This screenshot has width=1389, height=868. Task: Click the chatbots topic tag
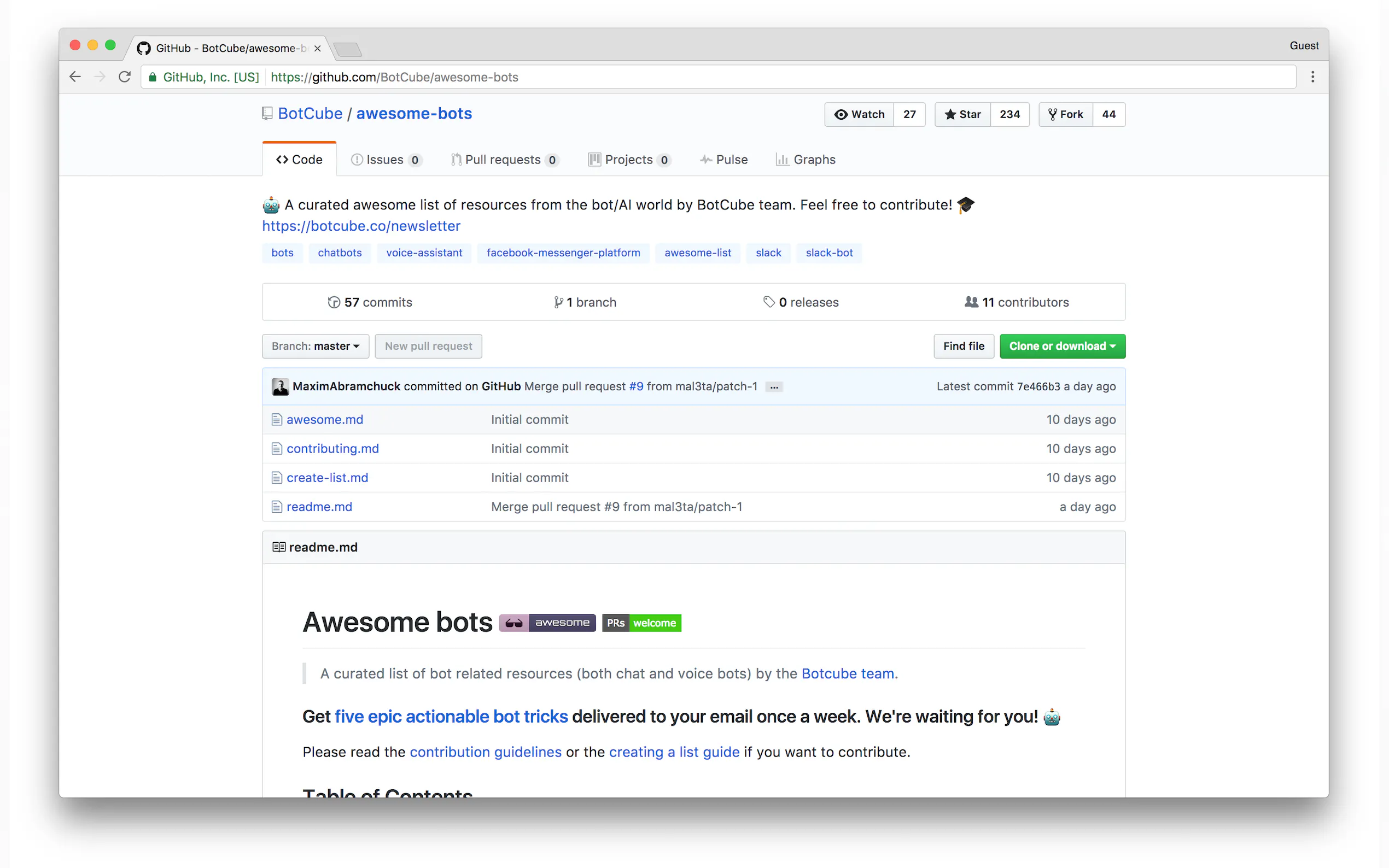(x=340, y=253)
